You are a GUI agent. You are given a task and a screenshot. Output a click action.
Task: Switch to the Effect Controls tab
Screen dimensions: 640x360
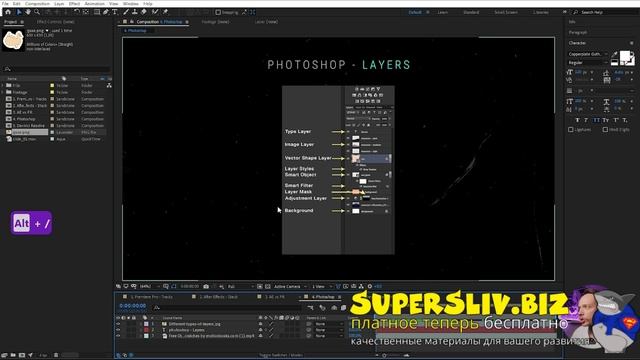coord(56,22)
